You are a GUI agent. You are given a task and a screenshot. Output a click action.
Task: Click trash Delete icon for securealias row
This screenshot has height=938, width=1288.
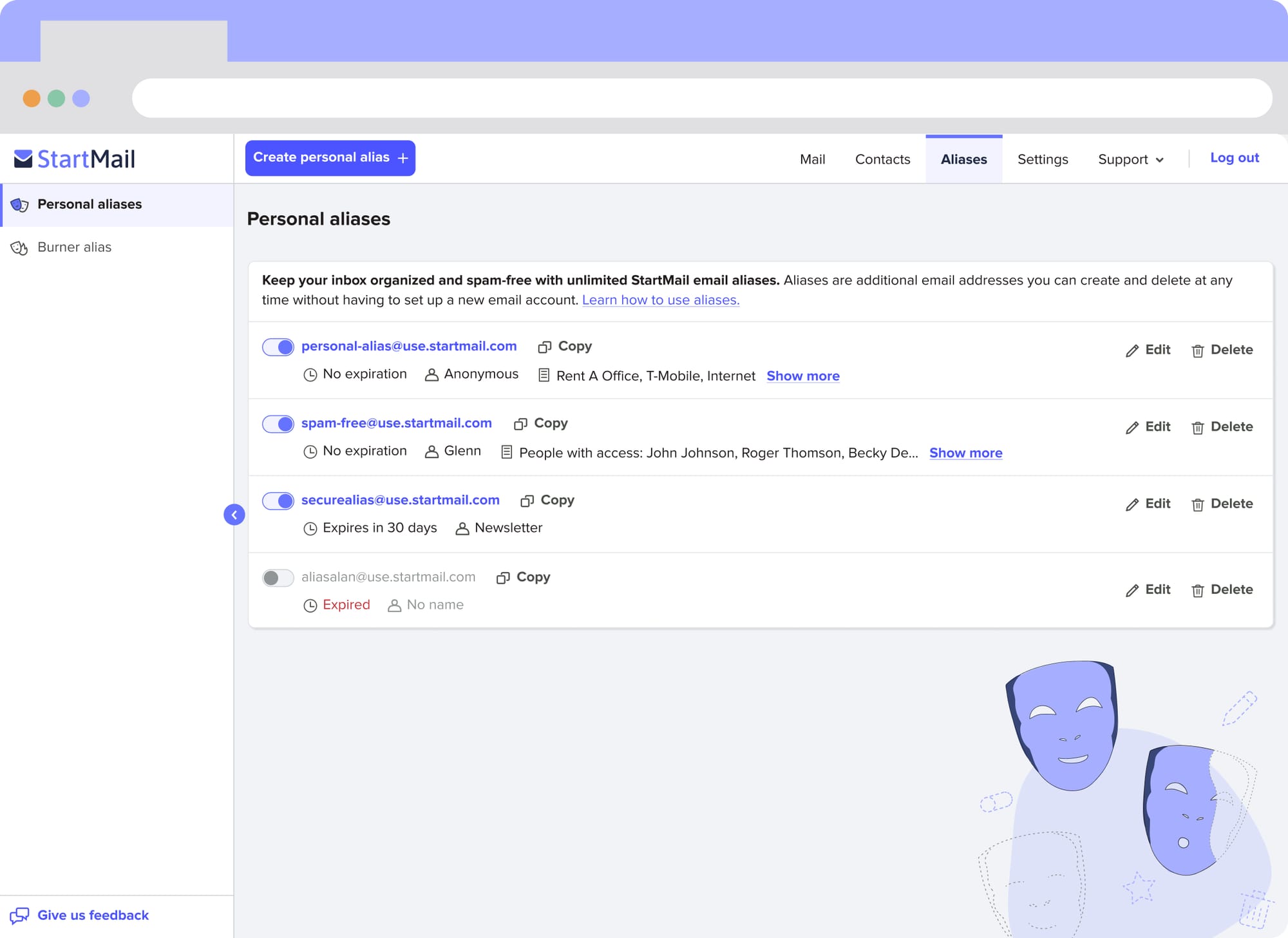pyautogui.click(x=1197, y=504)
